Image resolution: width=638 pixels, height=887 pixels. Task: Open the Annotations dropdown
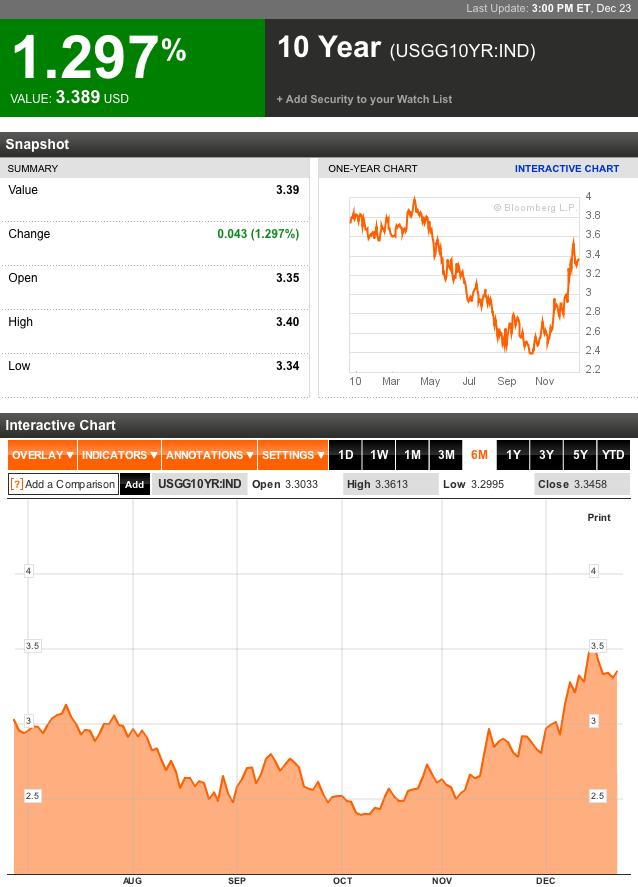[209, 455]
